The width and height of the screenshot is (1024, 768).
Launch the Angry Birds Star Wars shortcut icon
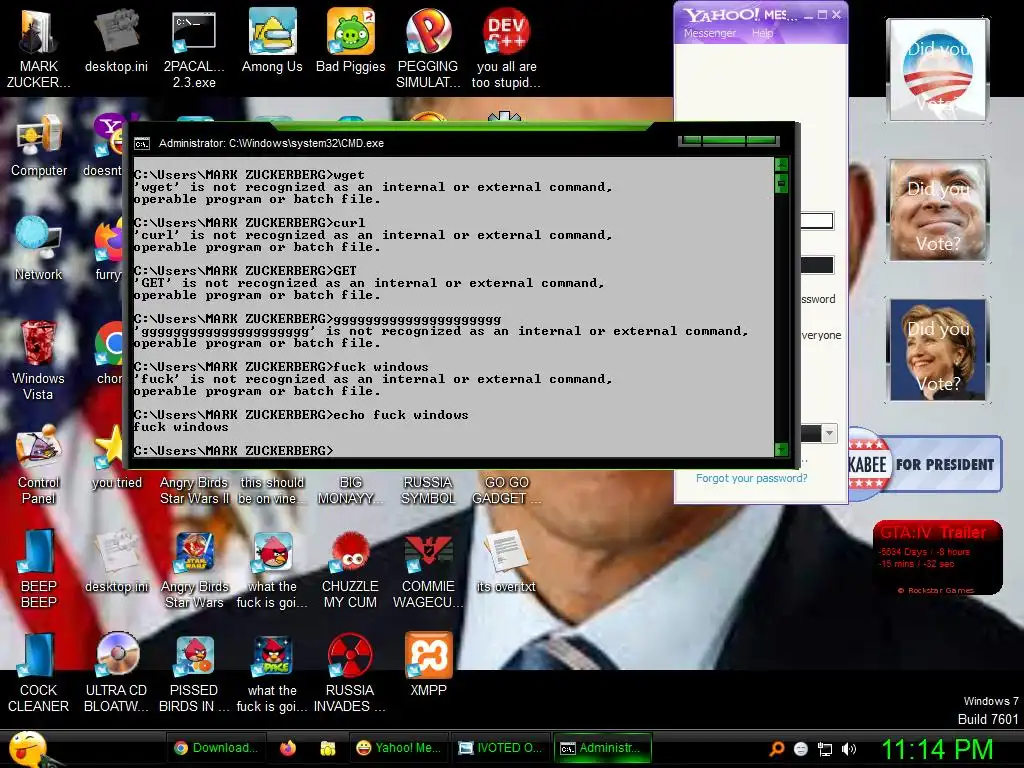click(194, 552)
